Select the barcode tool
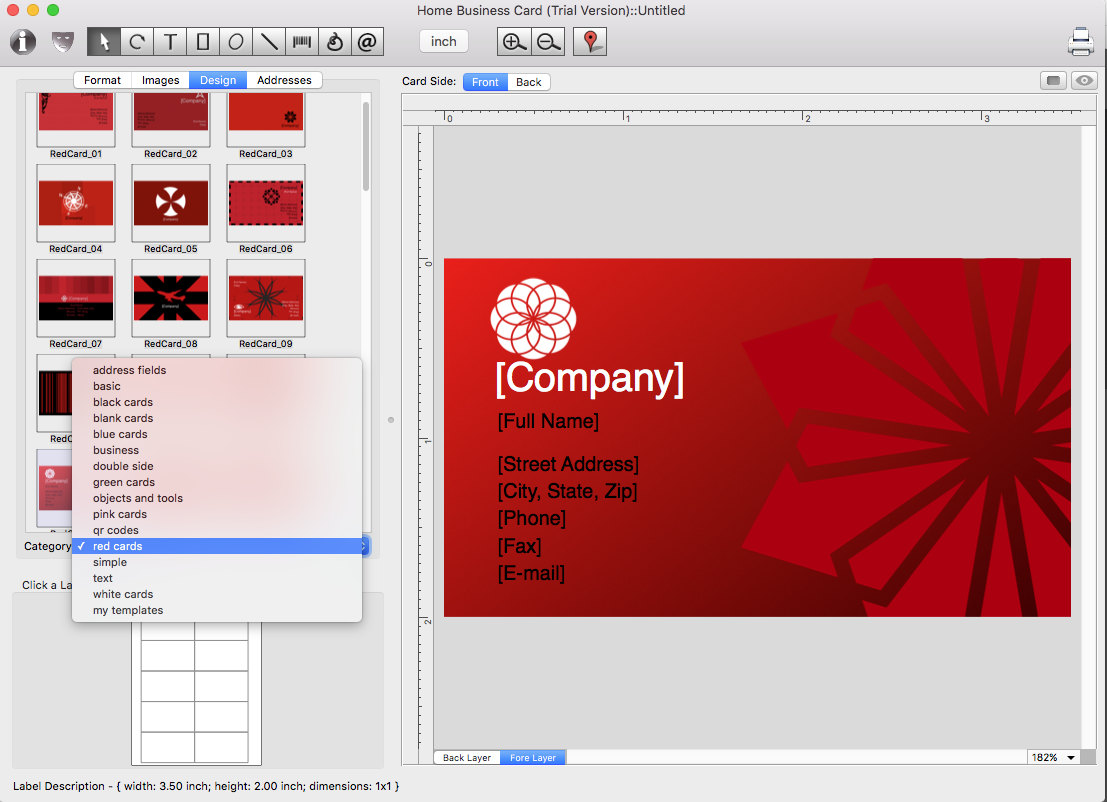This screenshot has height=802, width=1107. tap(301, 42)
